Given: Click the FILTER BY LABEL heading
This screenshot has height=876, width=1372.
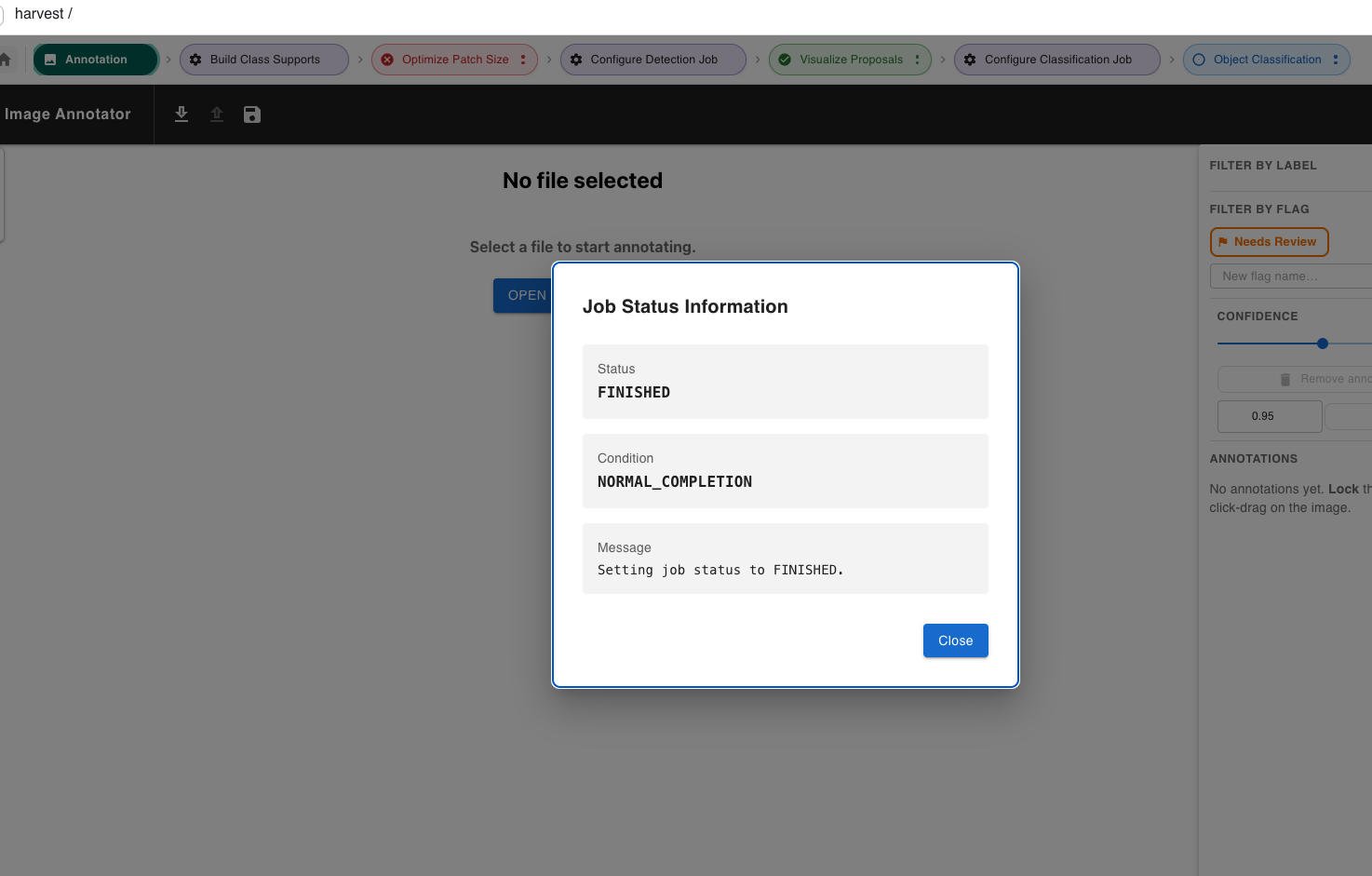Looking at the screenshot, I should point(1263,166).
